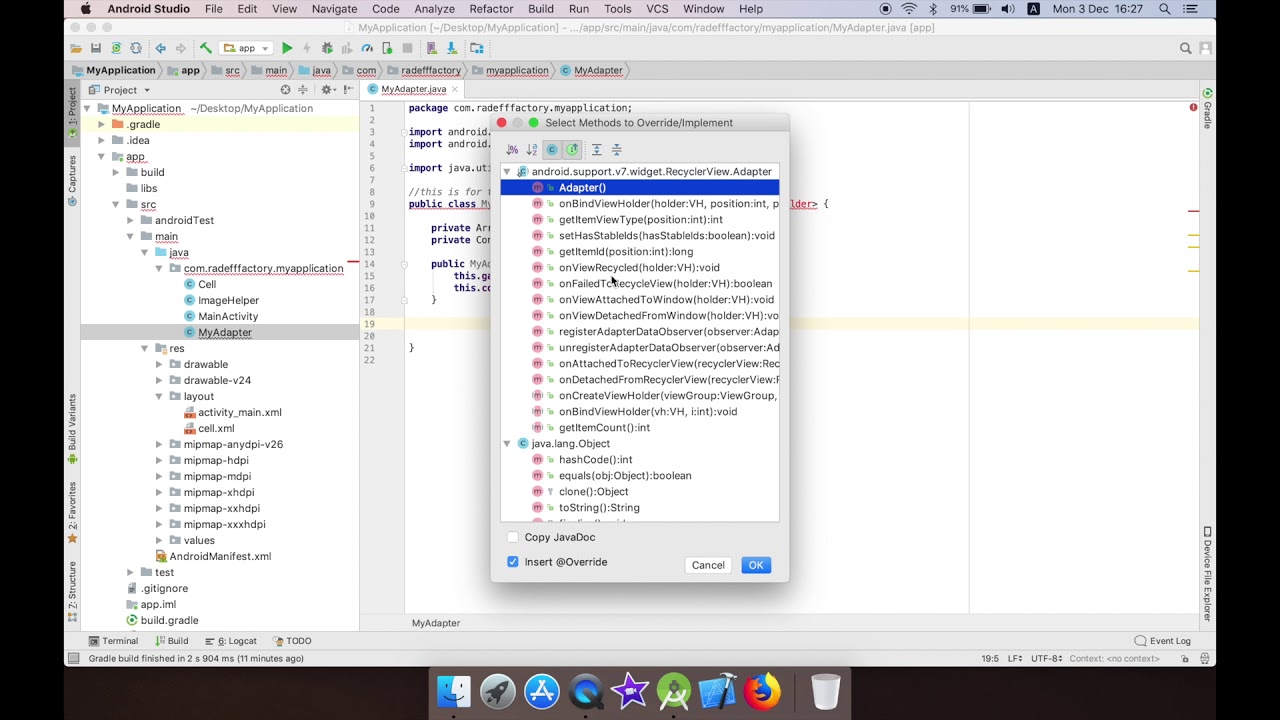The width and height of the screenshot is (1280, 720).
Task: Open Spotlight search in the menu bar
Action: 1165,9
